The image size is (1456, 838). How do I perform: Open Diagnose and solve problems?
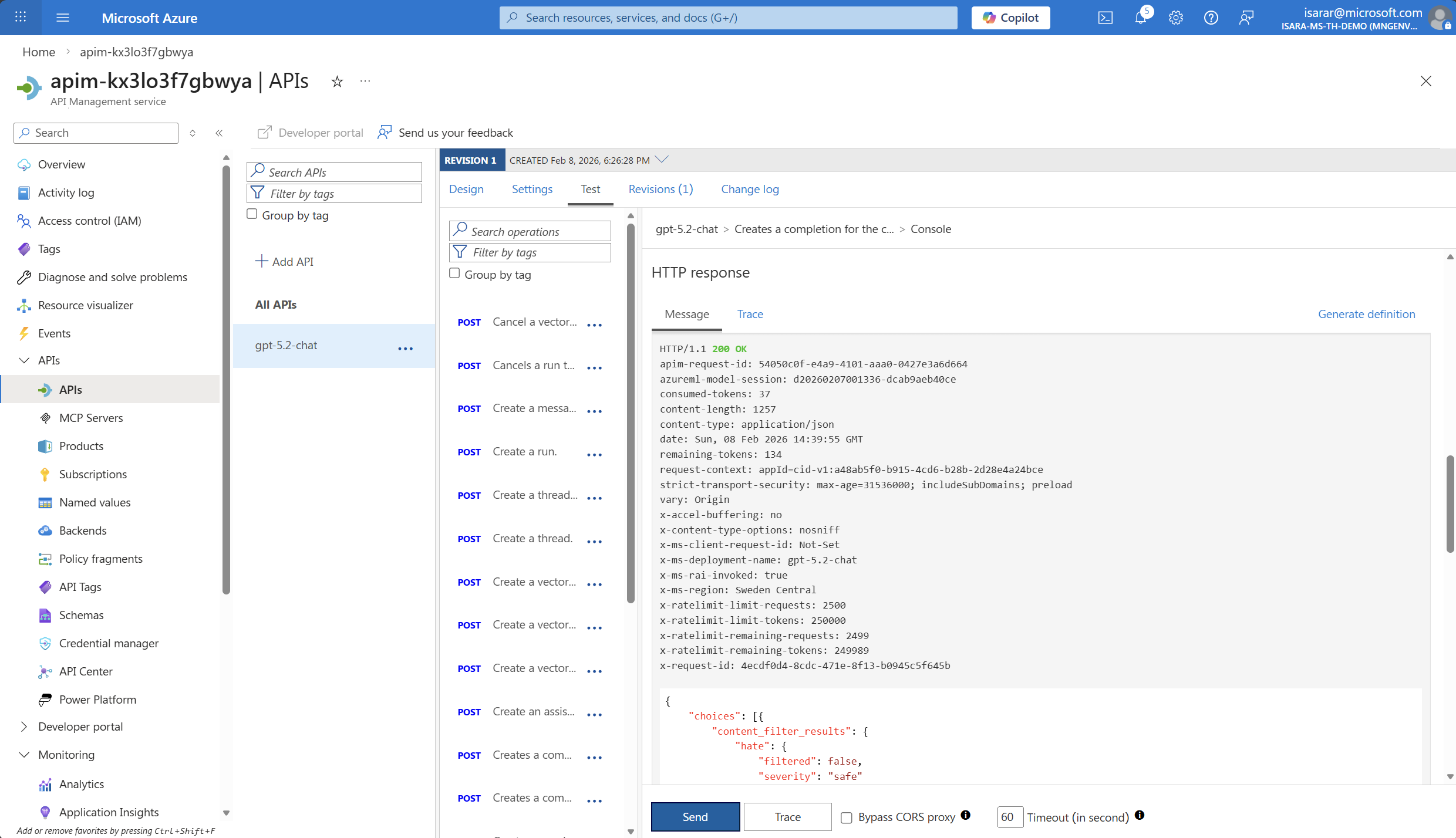(112, 277)
